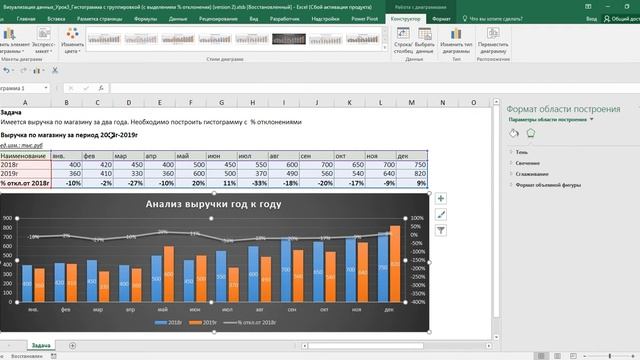Select the first chart style thumbnail
640x360 pixels.
point(104,39)
